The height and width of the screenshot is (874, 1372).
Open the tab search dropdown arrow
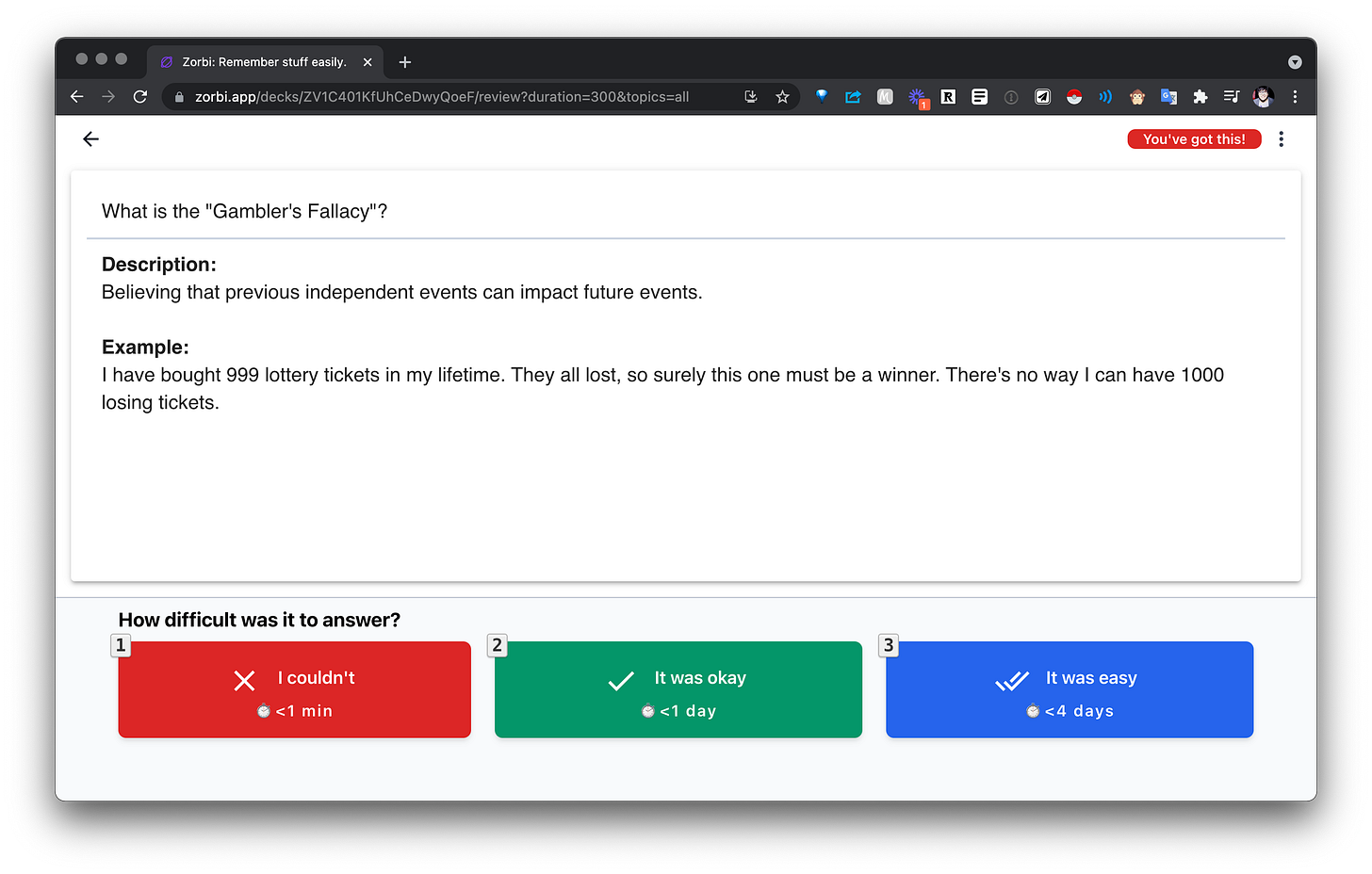1295,62
